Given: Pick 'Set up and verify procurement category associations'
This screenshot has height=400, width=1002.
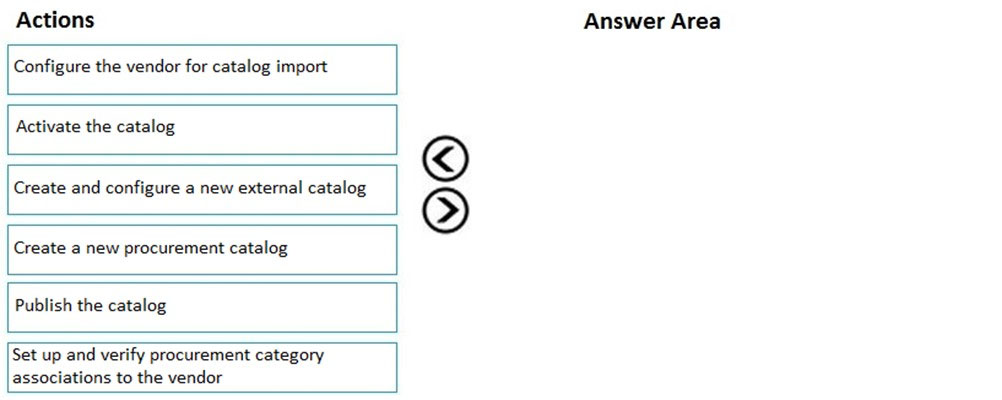Looking at the screenshot, I should pos(202,367).
